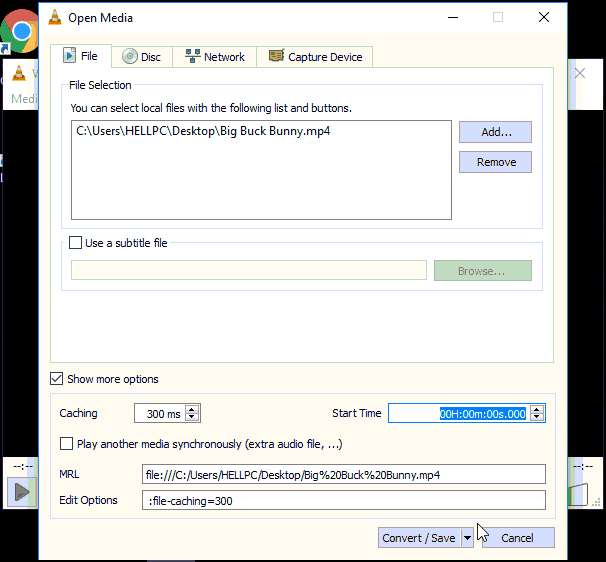Click Play button in VLC main window
This screenshot has height=562, width=606.
(x=22, y=492)
